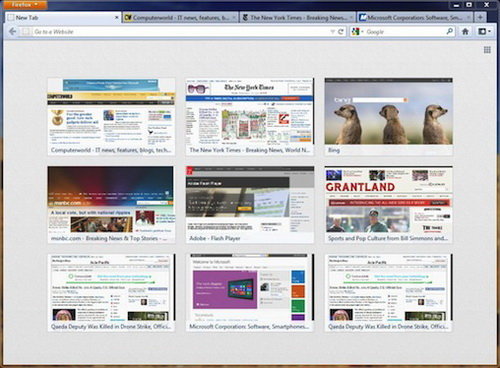Close the Microsoft Corporation tab
Image resolution: width=500 pixels, height=368 pixels.
tap(469, 17)
